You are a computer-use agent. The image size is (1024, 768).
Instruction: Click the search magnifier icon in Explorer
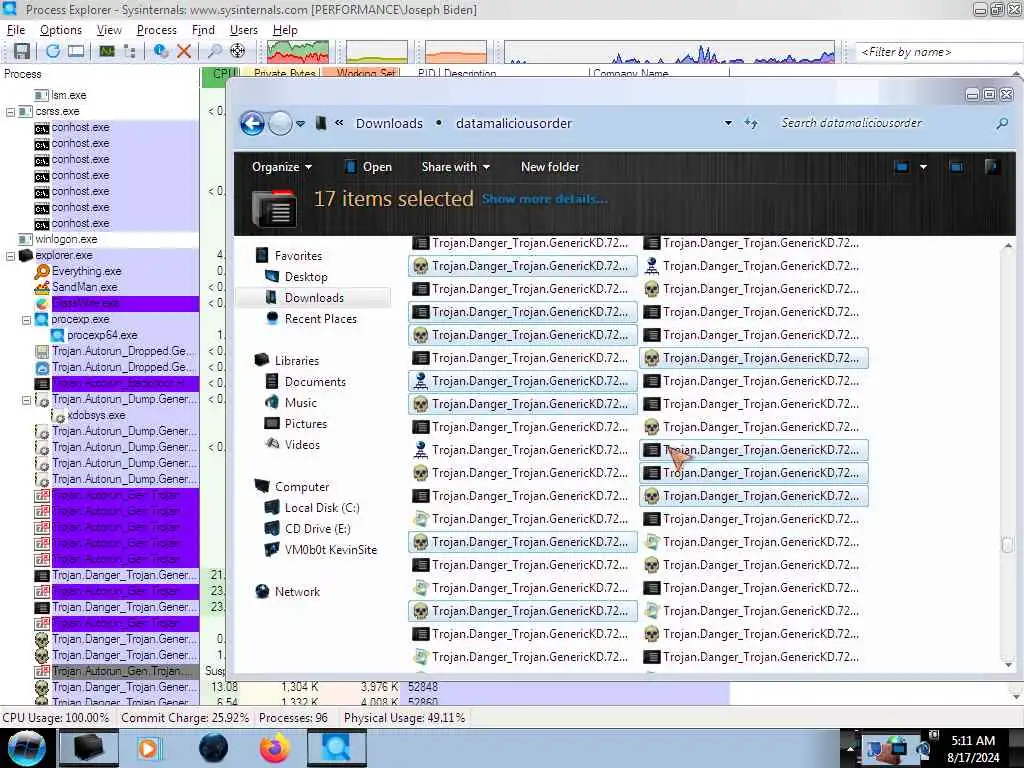[x=1002, y=123]
